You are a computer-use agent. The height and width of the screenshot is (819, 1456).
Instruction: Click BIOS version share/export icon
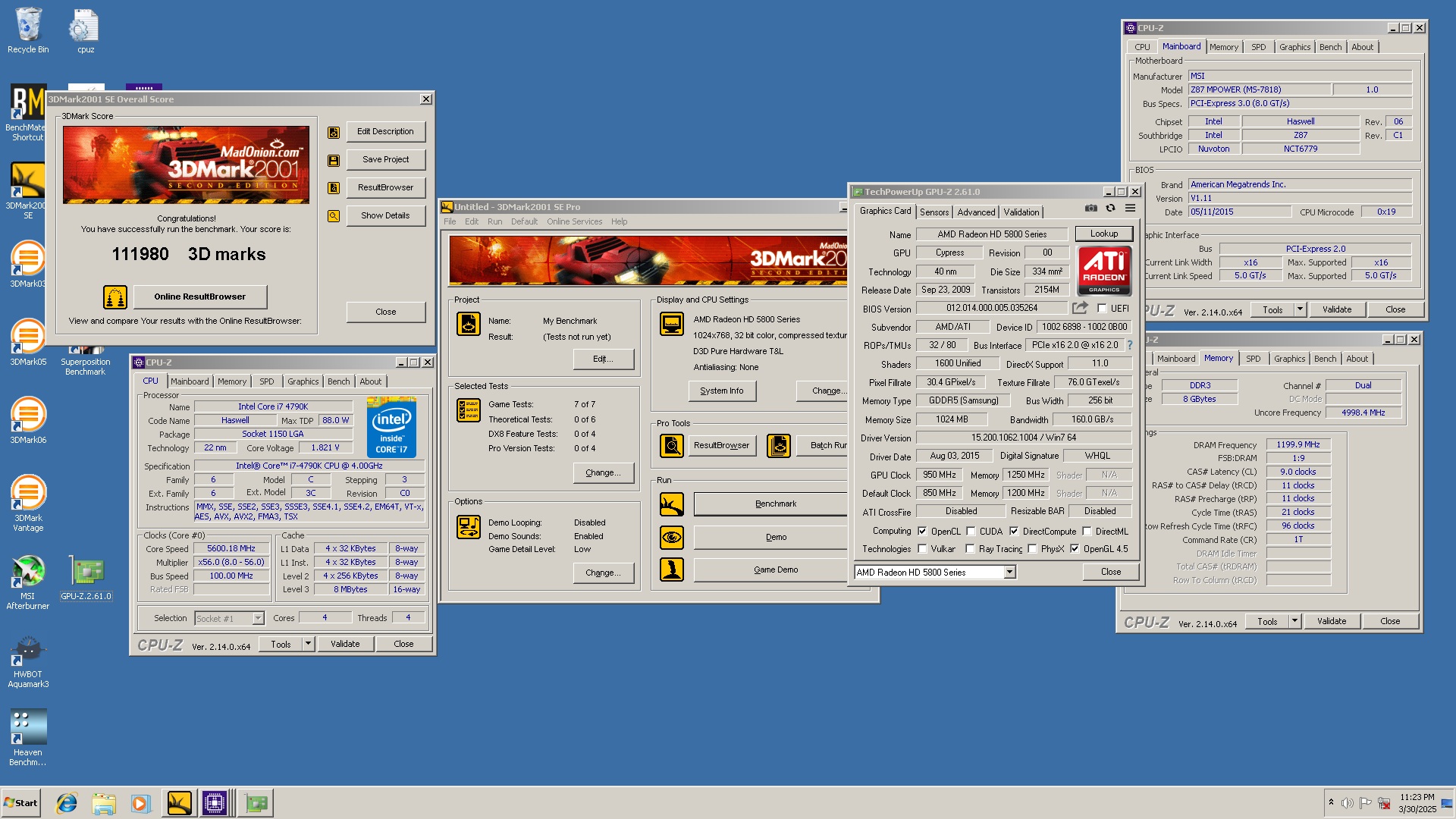[x=1080, y=307]
